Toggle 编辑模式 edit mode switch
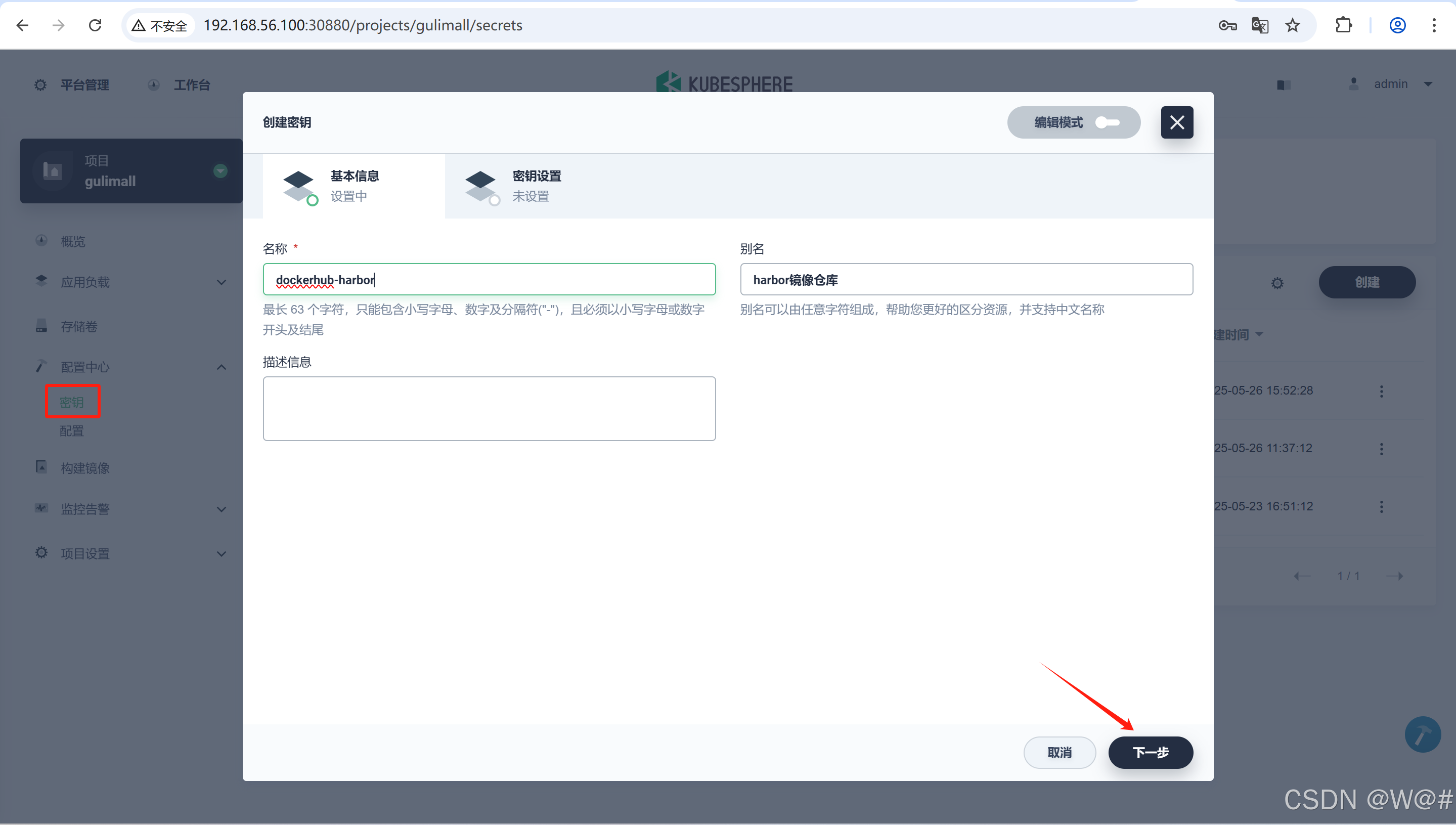Viewport: 1456px width, 825px height. coord(1107,122)
